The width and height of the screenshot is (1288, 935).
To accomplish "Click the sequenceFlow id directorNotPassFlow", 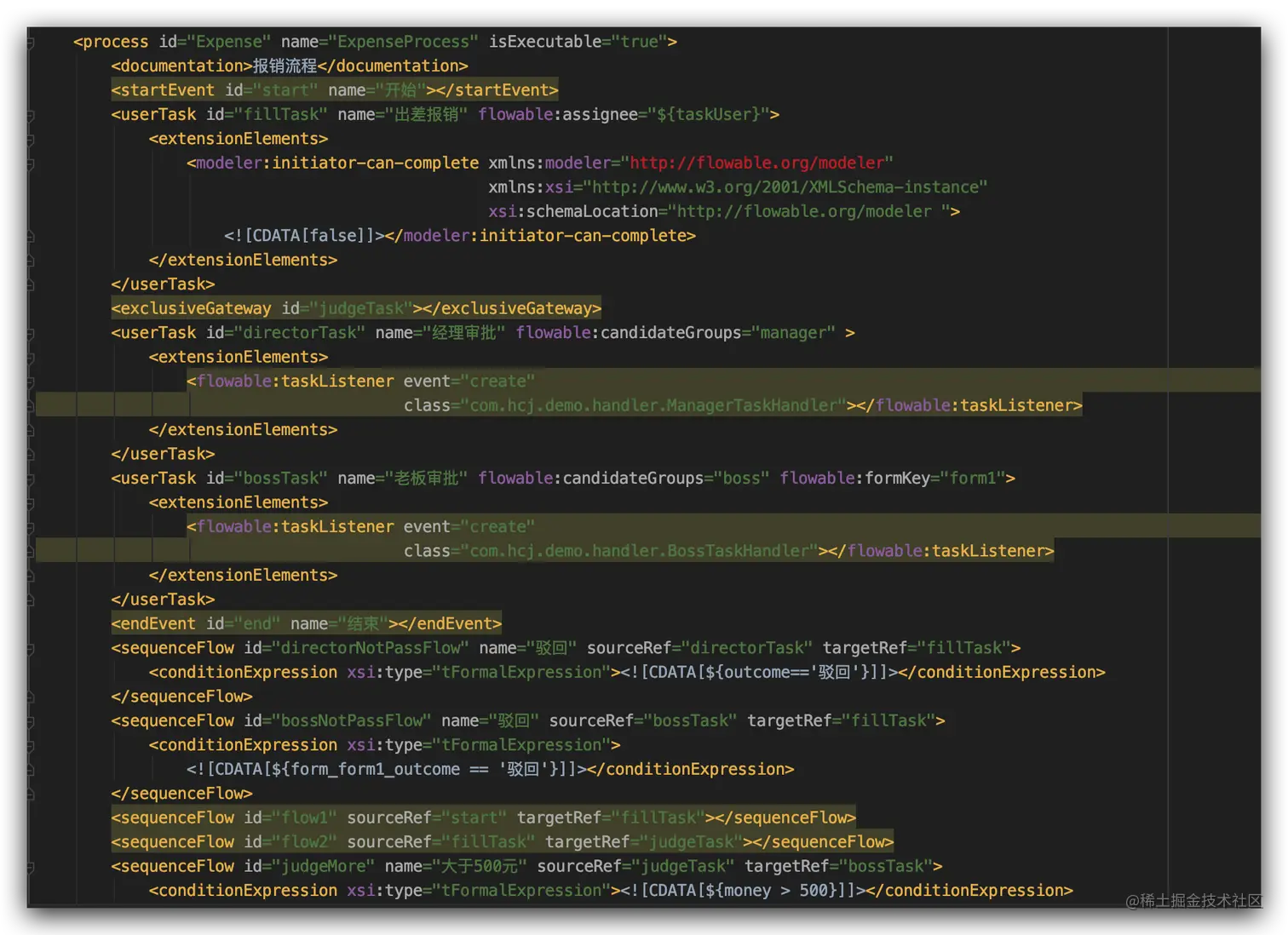I will click(x=371, y=648).
